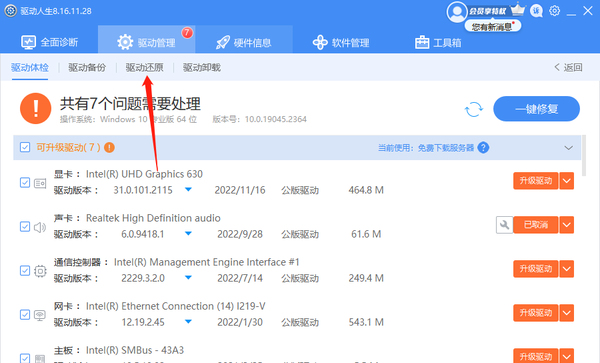Click 升级驱动 for Management Engine Interface
Screen dimensions: 600x363
pos(536,269)
